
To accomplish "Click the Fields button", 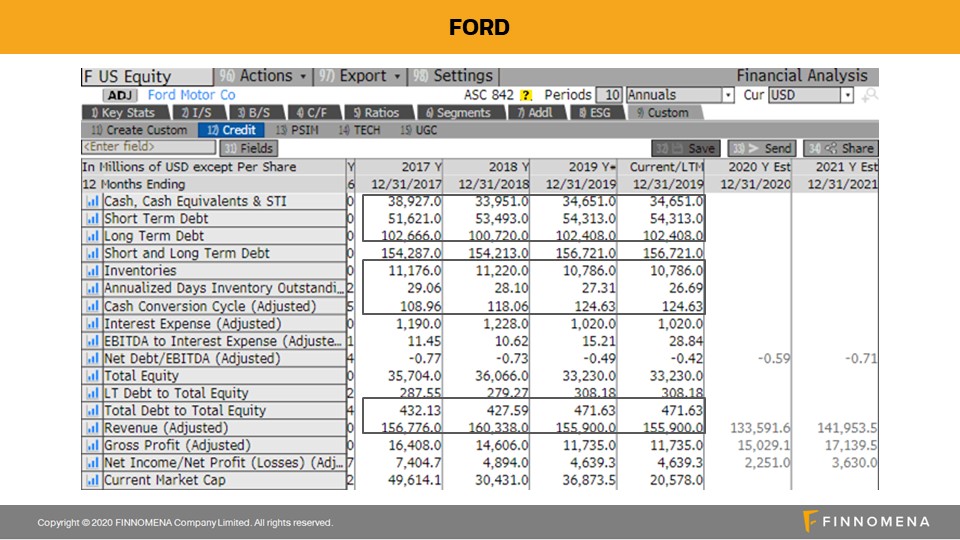I will [250, 148].
